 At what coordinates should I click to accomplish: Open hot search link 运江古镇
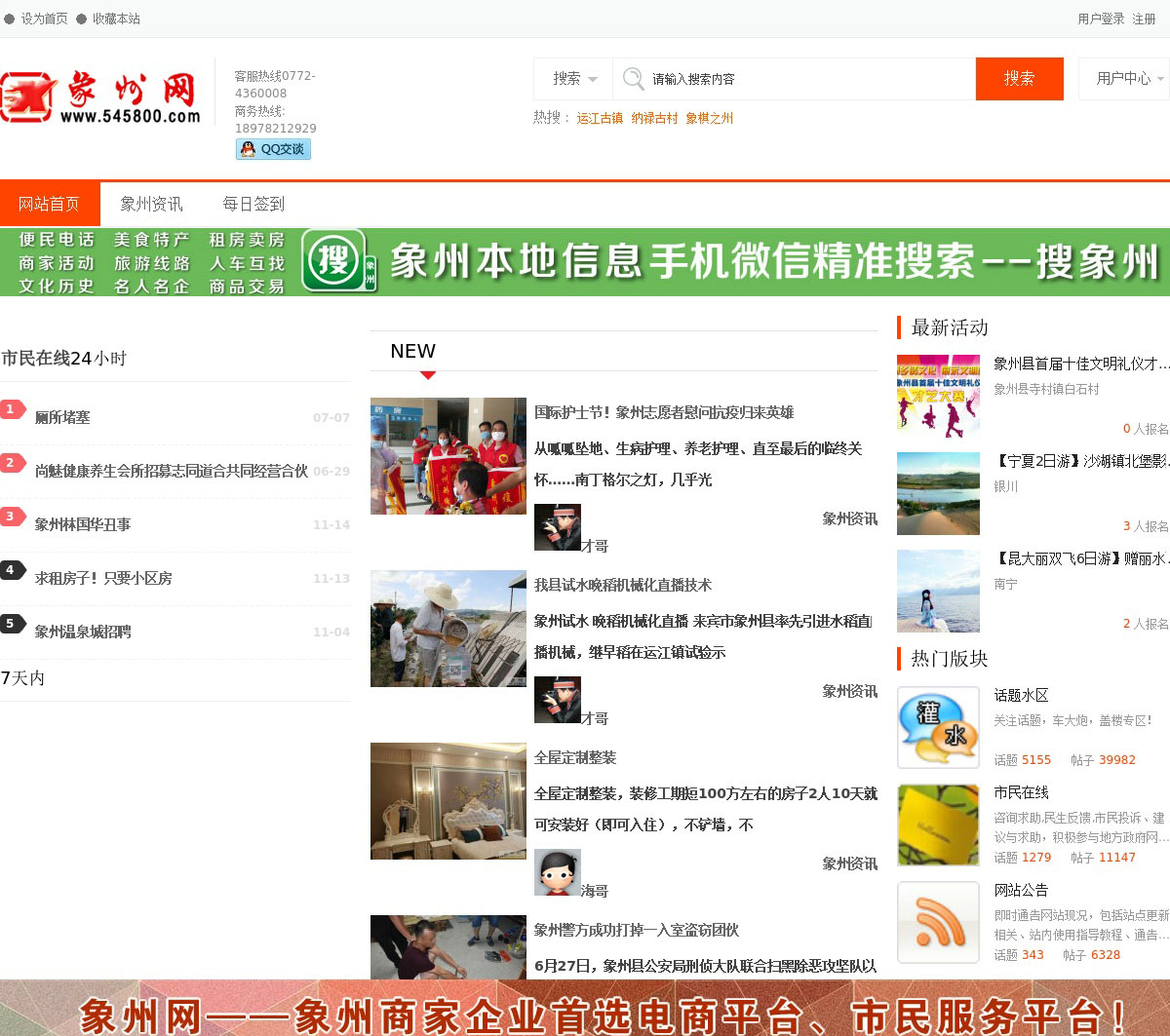pyautogui.click(x=600, y=118)
